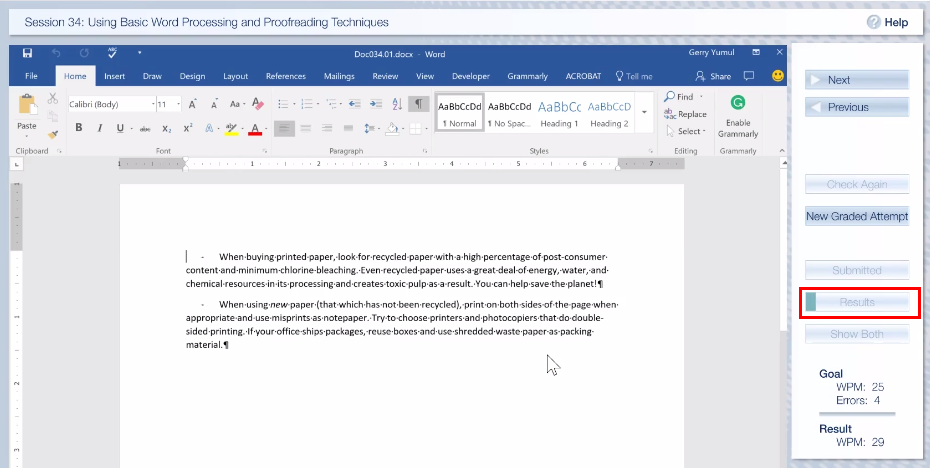Open the Change Case Aa dropdown
This screenshot has height=468, width=930.
tap(237, 104)
